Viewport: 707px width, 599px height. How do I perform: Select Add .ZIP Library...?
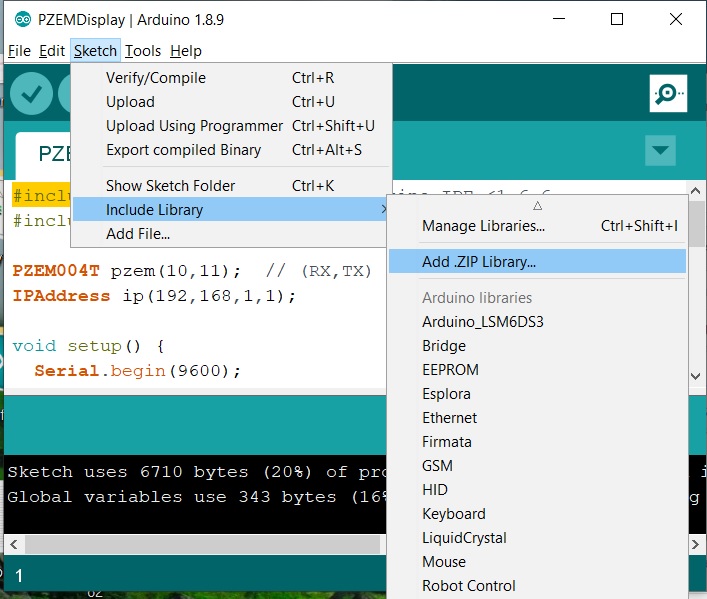click(537, 262)
